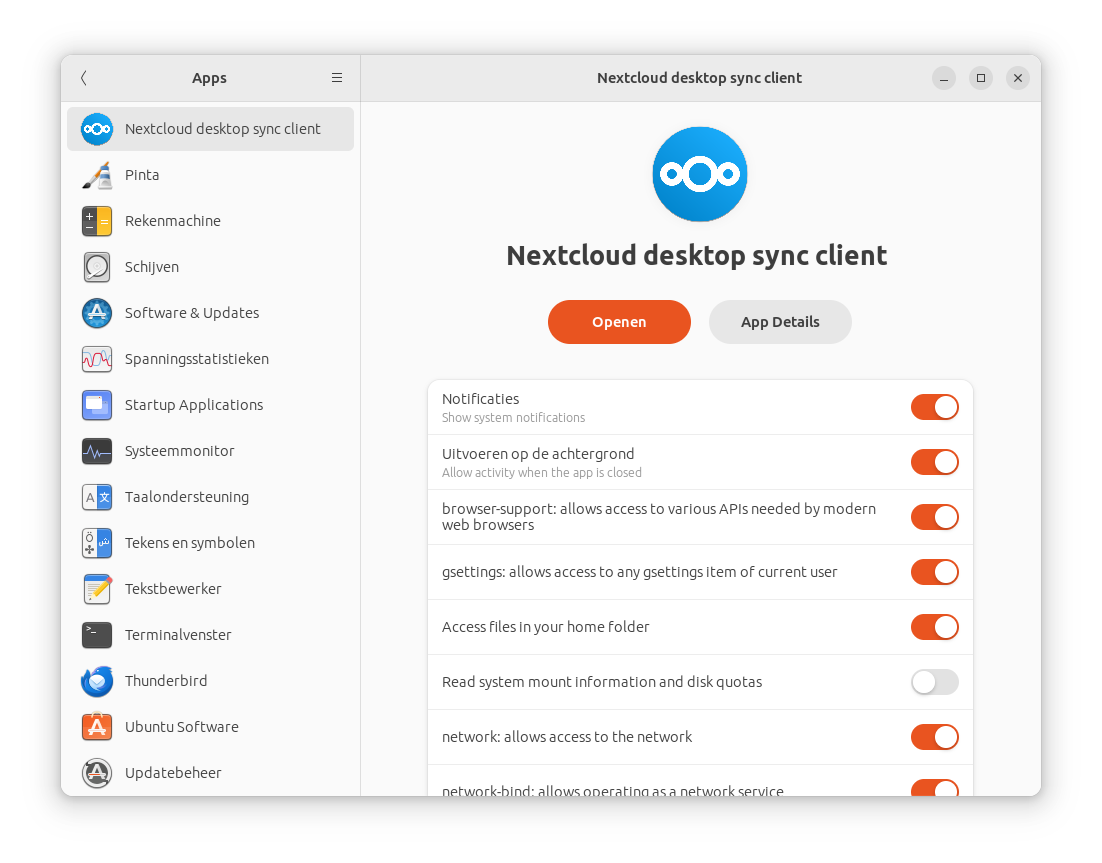Select the Nextcloud desktop sync client icon
This screenshot has width=1102, height=863.
click(x=97, y=129)
